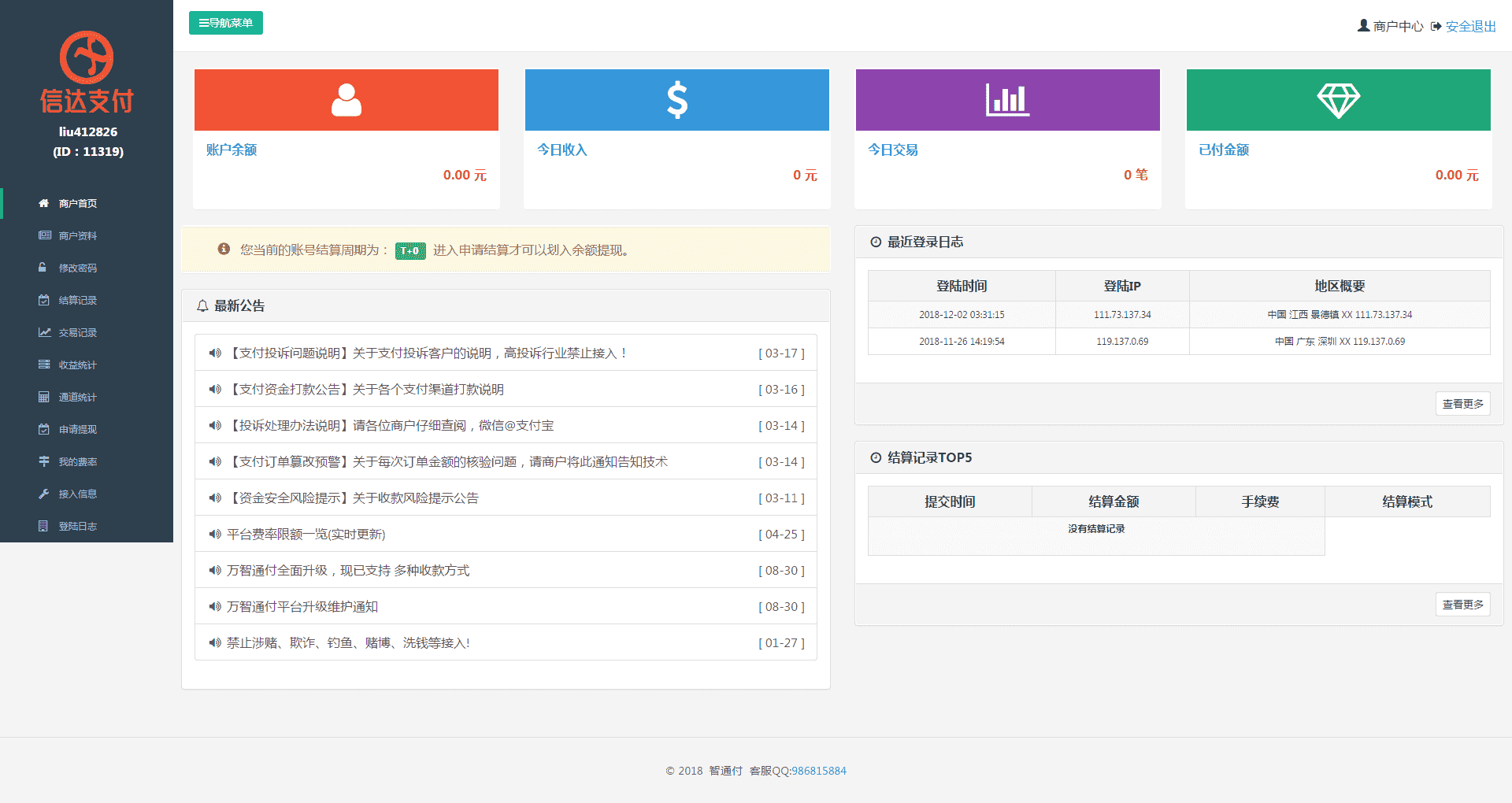The image size is (1512, 803).
Task: Toggle the 导航菜单 sidebar button
Action: pos(225,23)
